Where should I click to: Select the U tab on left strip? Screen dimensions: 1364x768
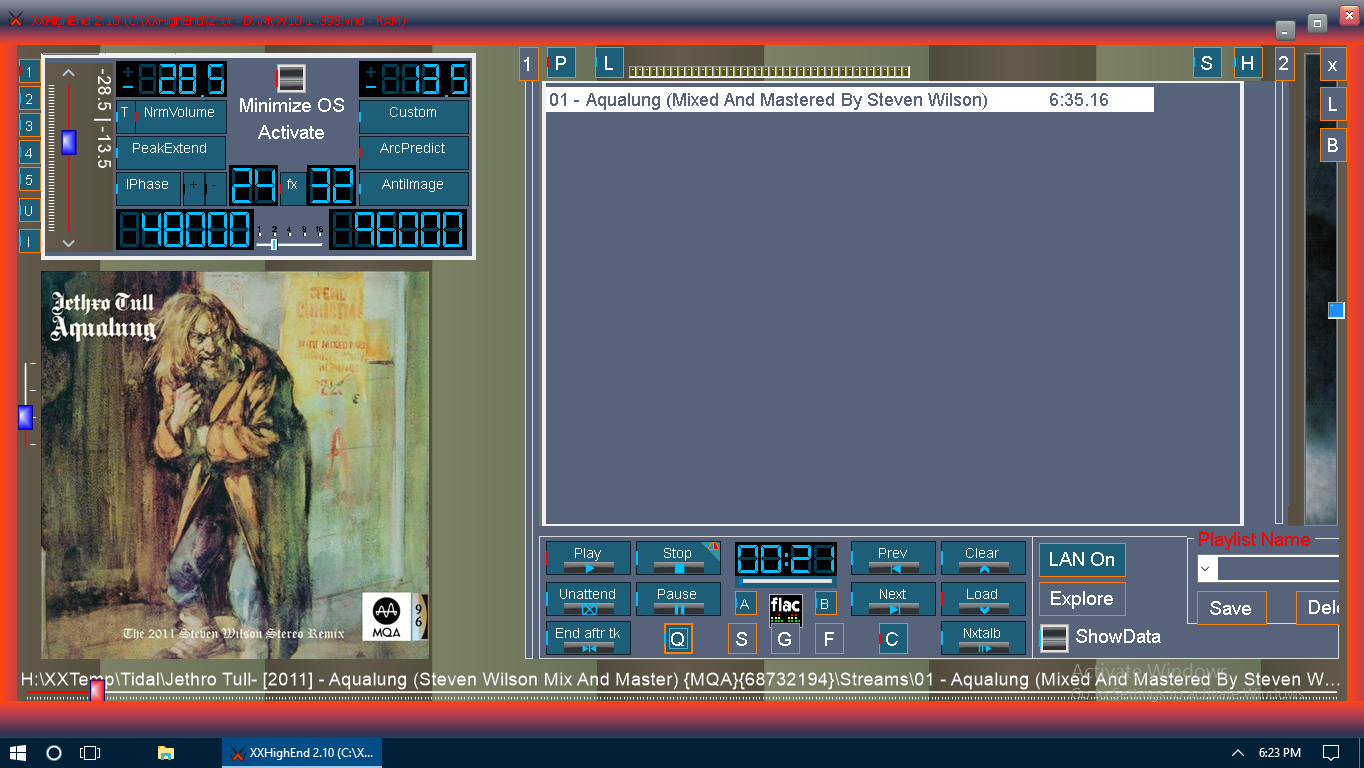pyautogui.click(x=30, y=211)
